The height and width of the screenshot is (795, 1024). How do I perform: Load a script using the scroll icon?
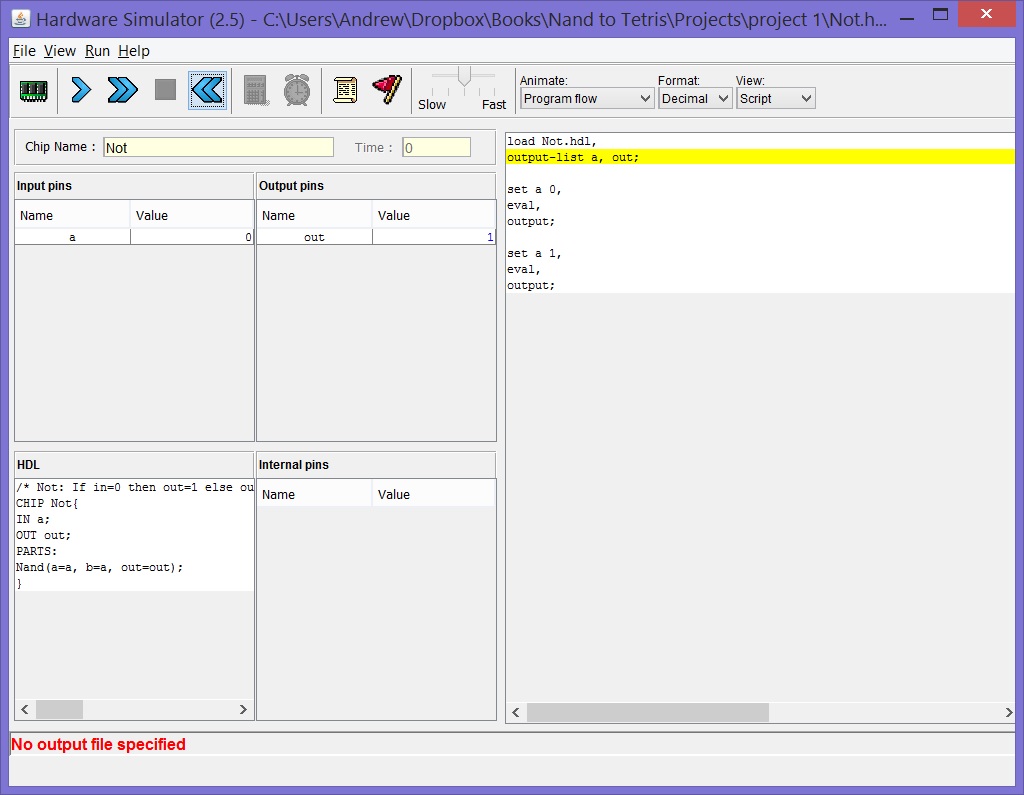point(345,90)
